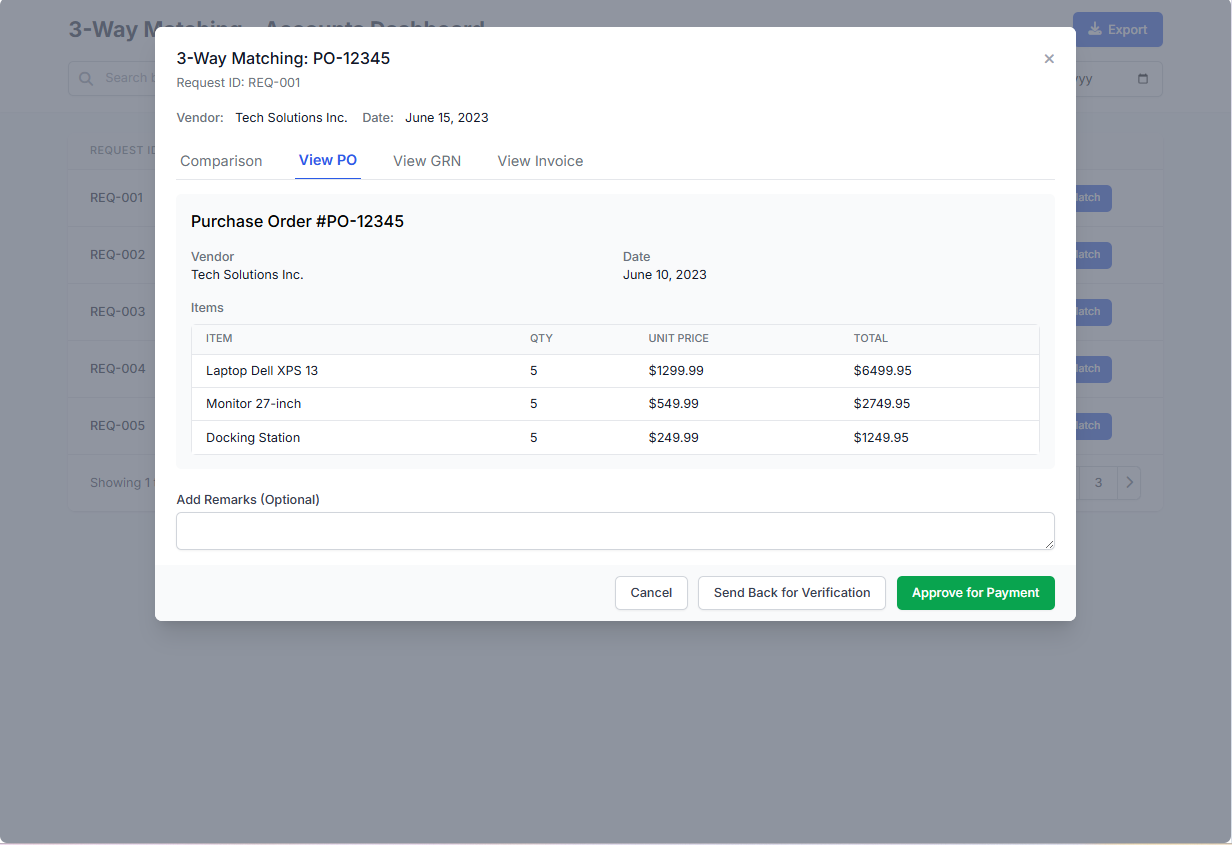Viewport: 1232px width, 845px height.
Task: Click the $2749.95 total value
Action: pos(881,404)
